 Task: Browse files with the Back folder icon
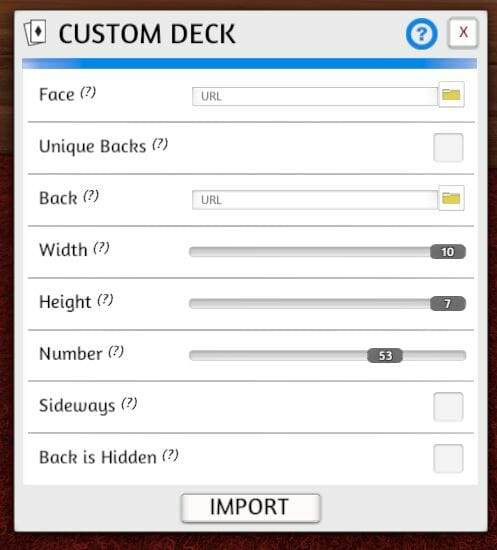(451, 198)
